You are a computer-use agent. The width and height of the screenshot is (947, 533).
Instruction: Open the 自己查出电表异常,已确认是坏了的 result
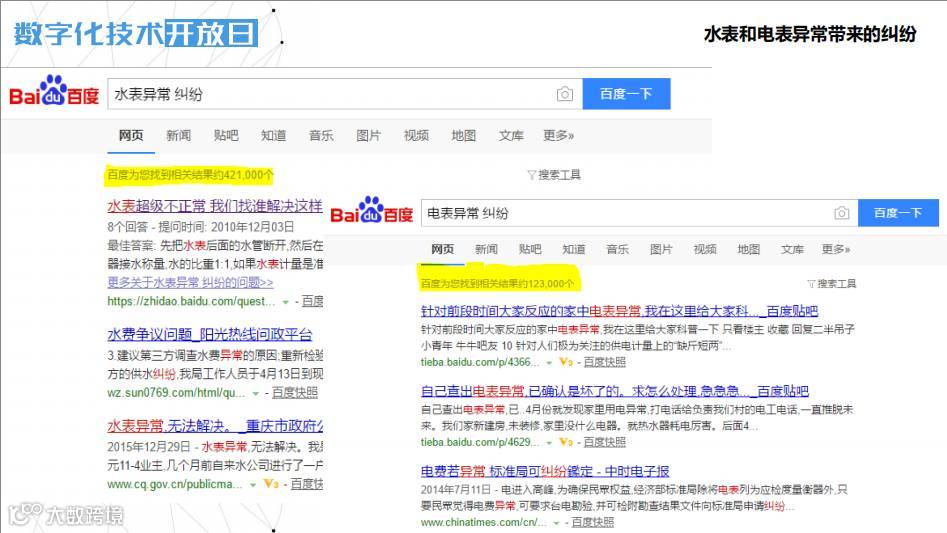point(614,391)
